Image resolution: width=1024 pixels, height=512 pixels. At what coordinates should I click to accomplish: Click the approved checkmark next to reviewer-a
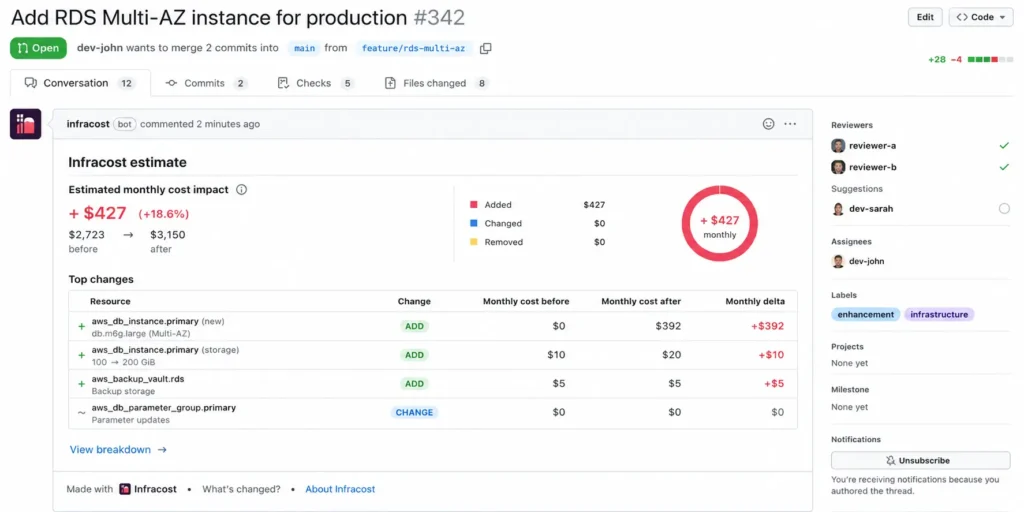[x=1004, y=146]
